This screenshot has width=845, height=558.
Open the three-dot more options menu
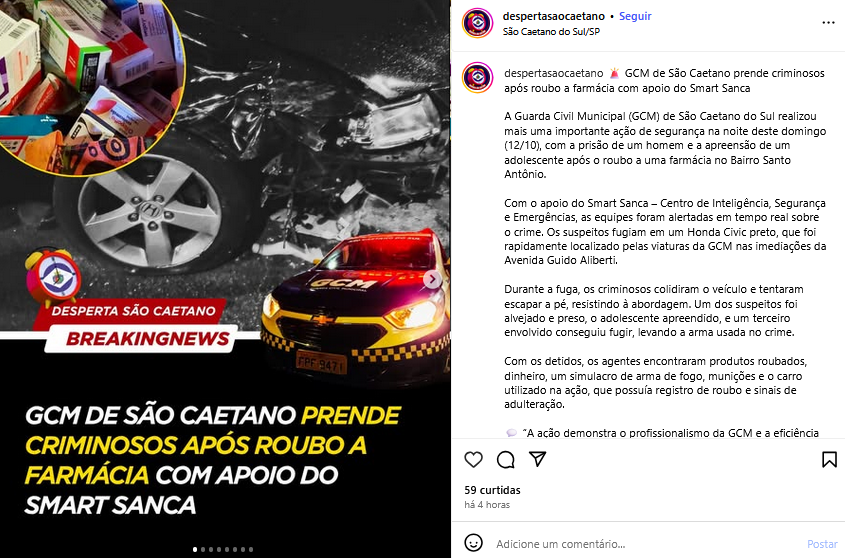828,23
